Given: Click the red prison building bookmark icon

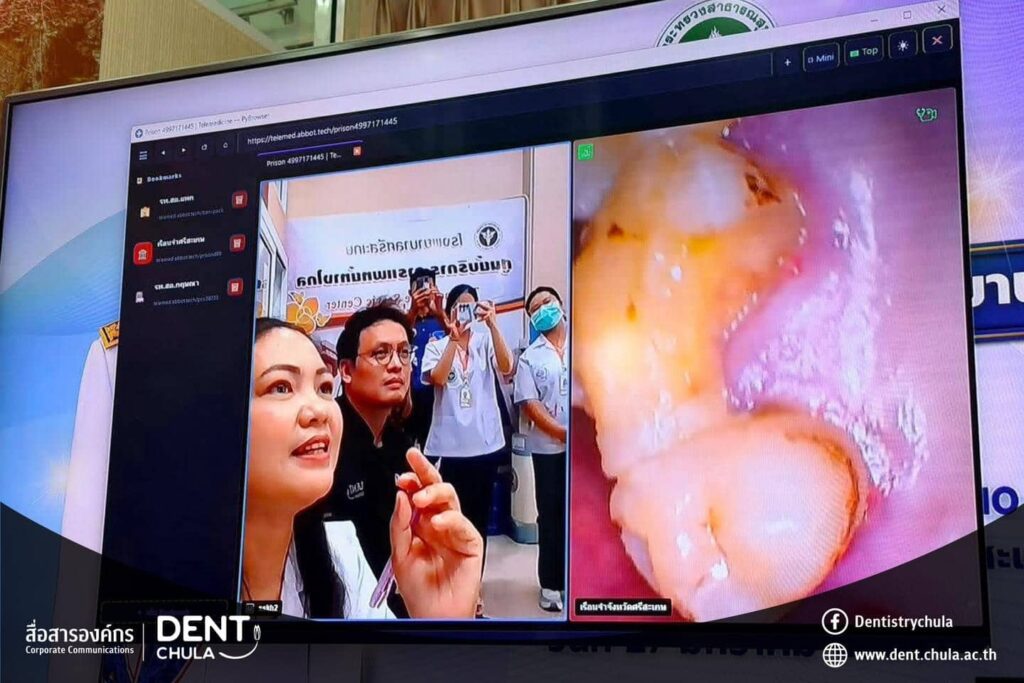Looking at the screenshot, I should click(143, 253).
